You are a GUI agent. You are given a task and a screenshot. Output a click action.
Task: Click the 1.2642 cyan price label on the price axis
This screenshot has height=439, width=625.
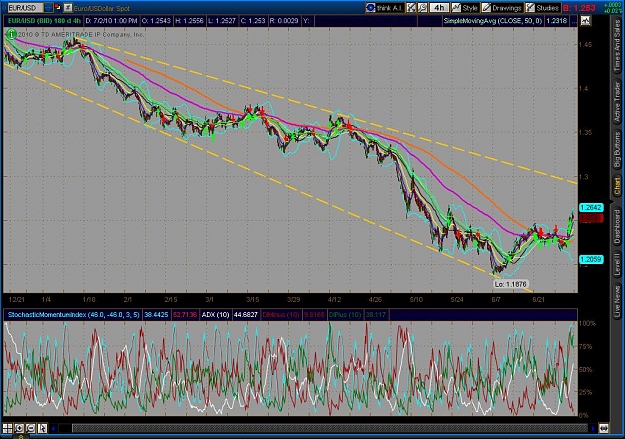click(591, 207)
